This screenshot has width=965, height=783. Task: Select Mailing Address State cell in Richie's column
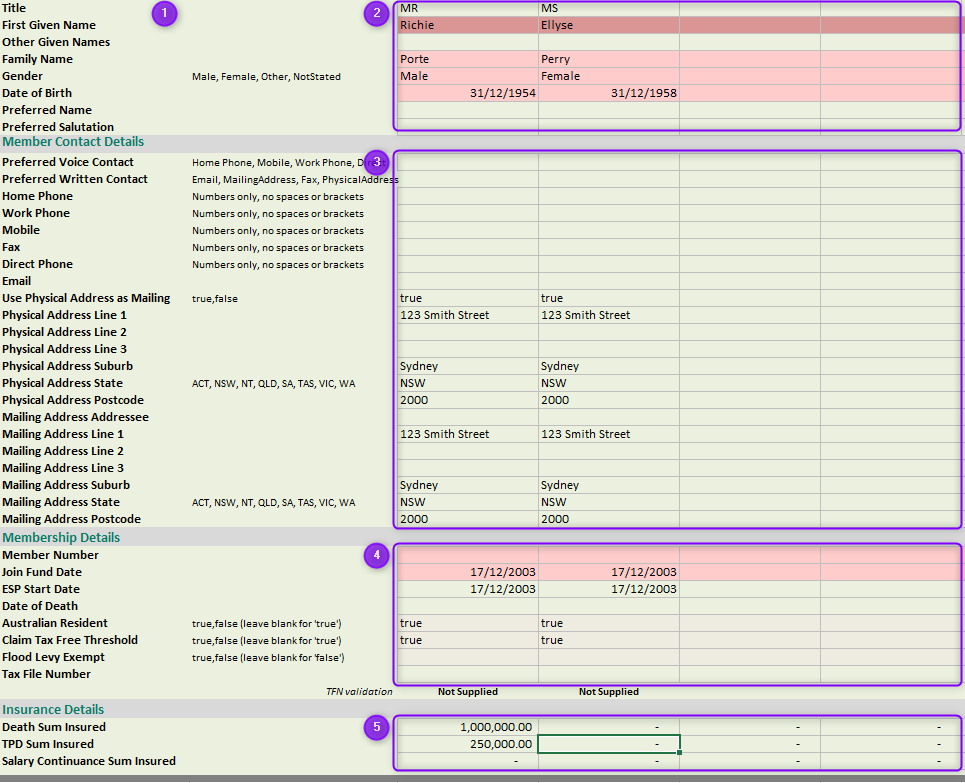coord(468,502)
